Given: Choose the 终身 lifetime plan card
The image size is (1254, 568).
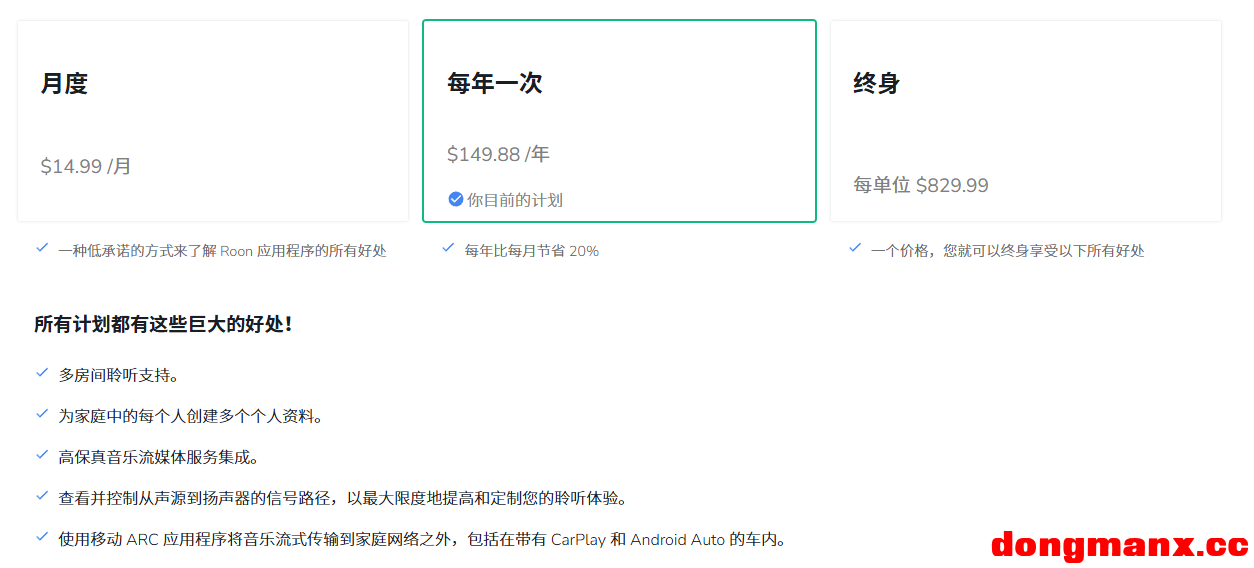Looking at the screenshot, I should coord(1025,121).
